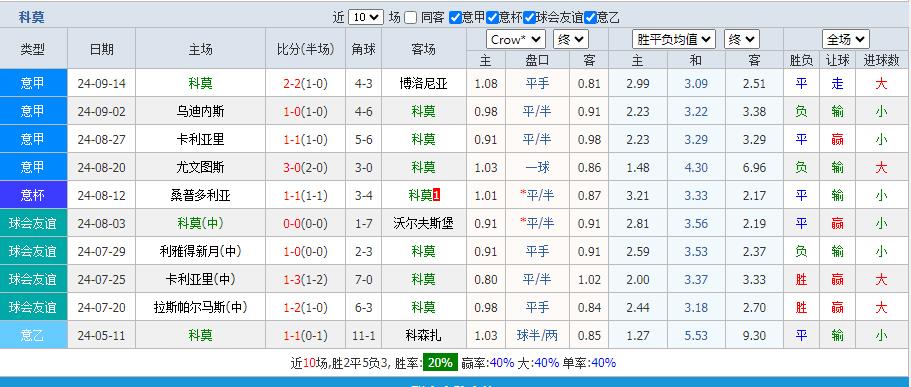Click the corner count 7-0

click(364, 280)
